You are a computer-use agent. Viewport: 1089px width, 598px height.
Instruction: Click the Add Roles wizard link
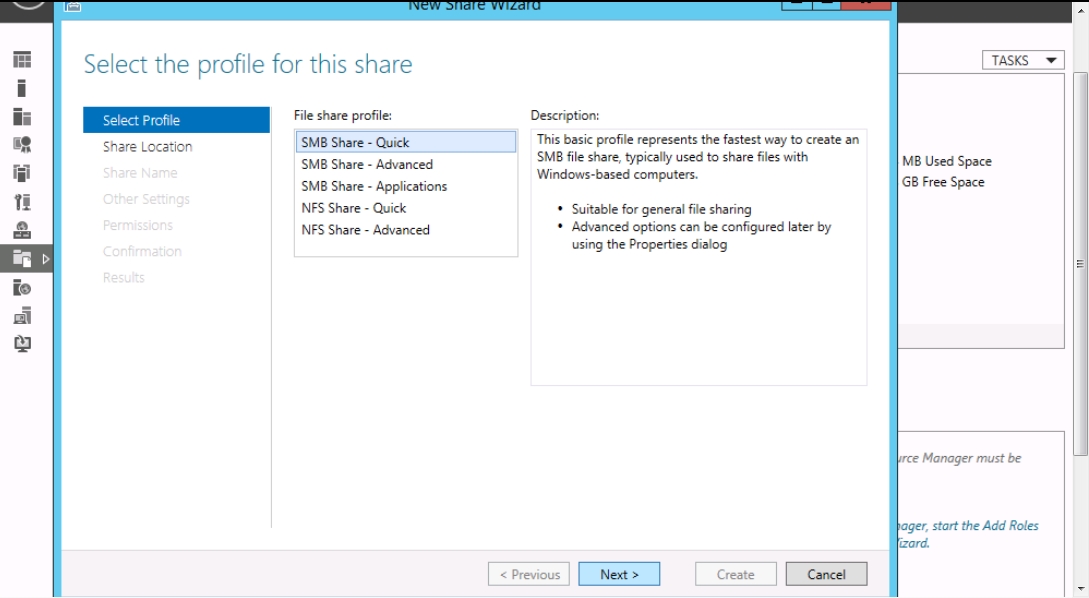click(968, 534)
